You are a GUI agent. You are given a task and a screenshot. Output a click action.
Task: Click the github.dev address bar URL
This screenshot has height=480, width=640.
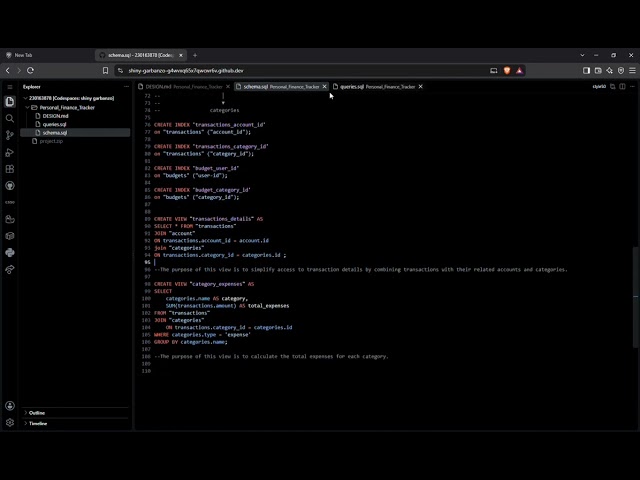coord(186,71)
